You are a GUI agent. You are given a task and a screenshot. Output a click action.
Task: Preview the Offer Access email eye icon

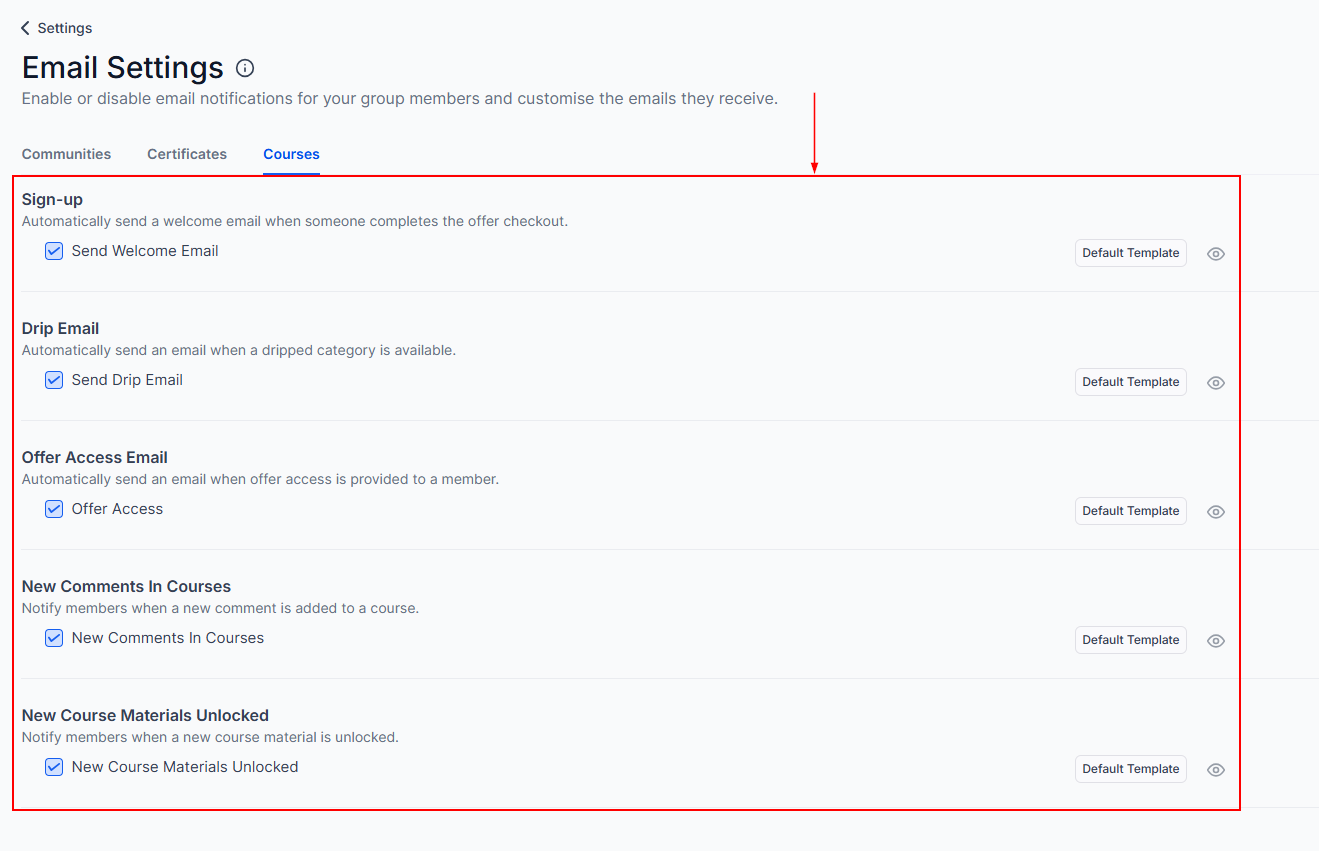coord(1216,512)
